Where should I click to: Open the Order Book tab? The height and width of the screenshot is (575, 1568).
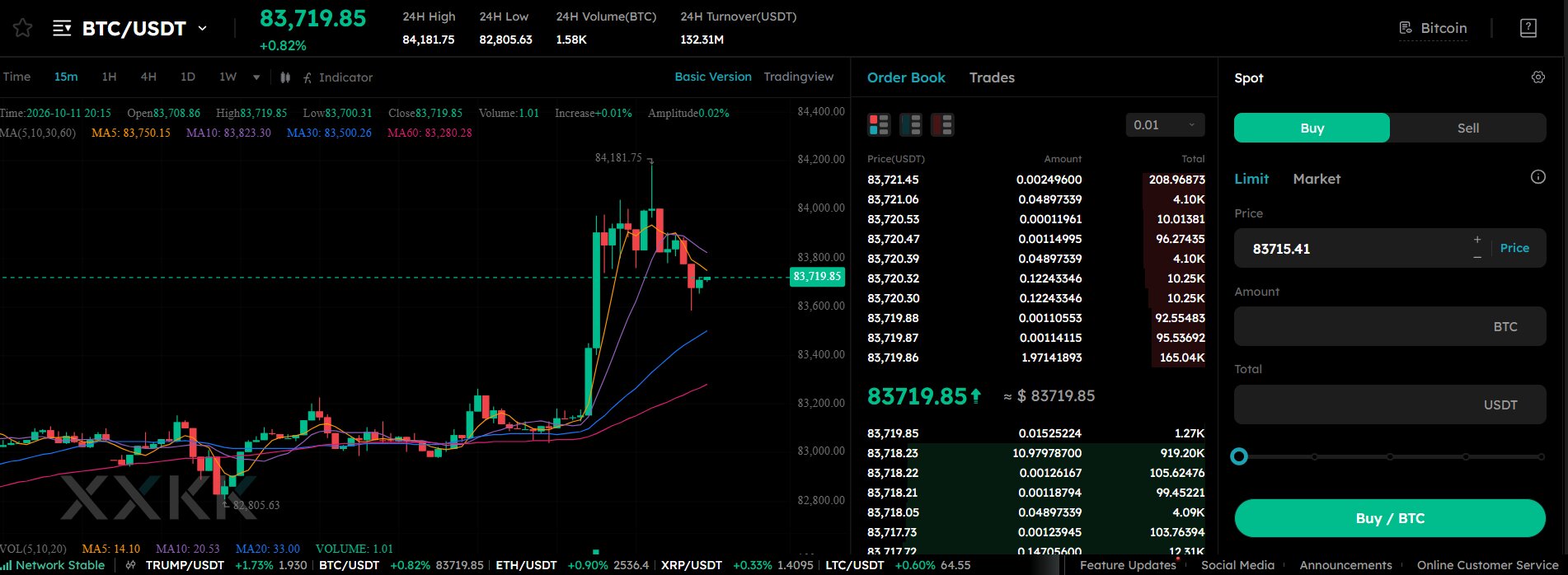click(x=906, y=77)
